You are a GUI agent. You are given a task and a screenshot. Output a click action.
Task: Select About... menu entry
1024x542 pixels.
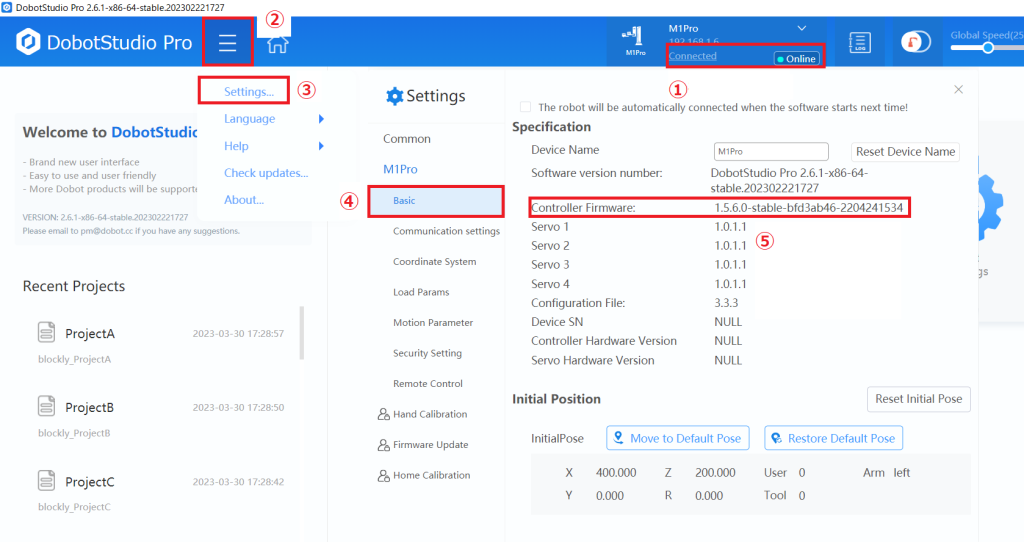pos(244,200)
